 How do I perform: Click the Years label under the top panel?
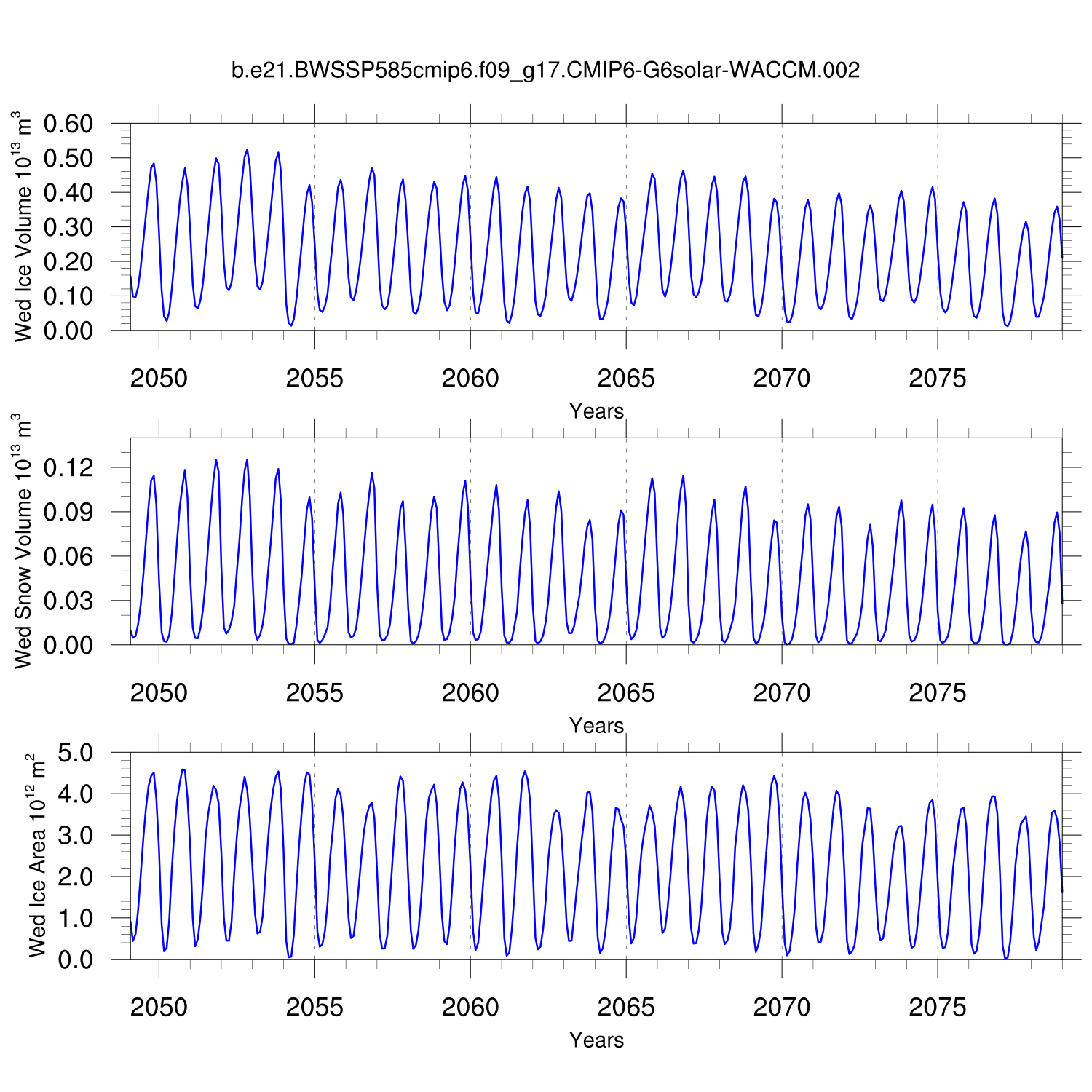(596, 411)
